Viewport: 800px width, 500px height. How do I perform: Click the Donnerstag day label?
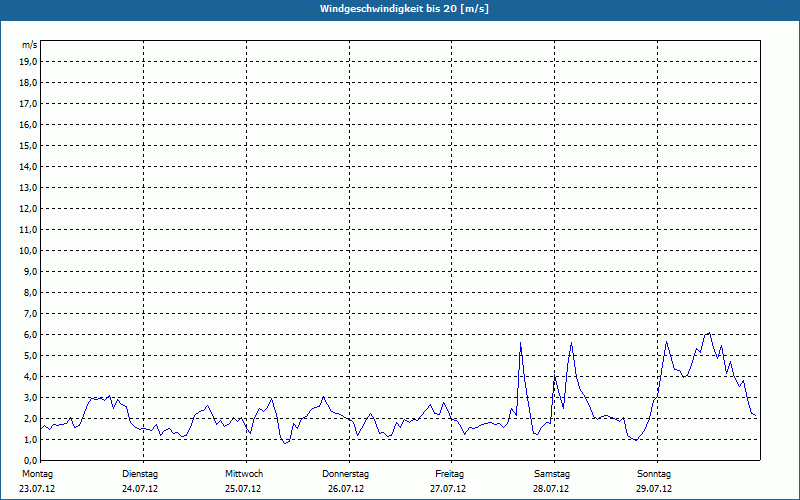tap(345, 474)
